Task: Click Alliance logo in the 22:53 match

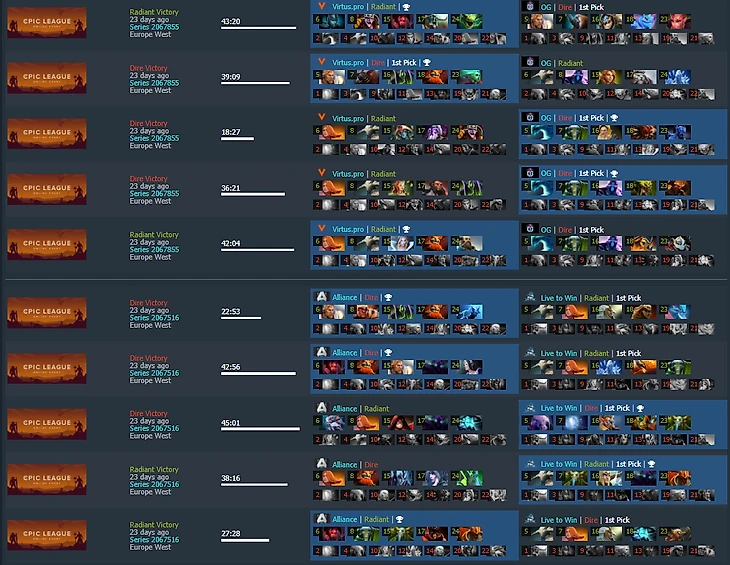Action: [x=321, y=296]
